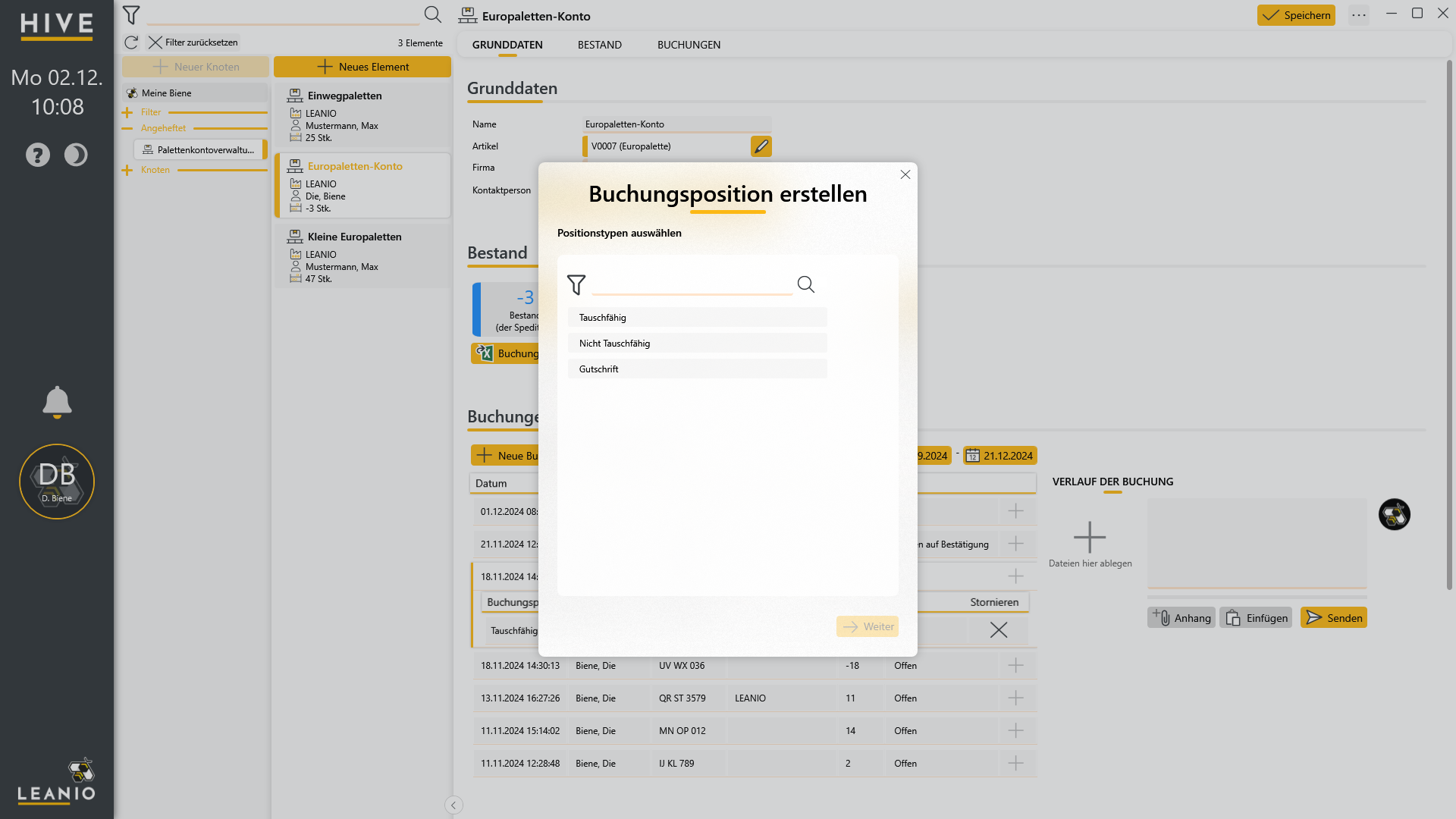Screen dimensions: 1456x819
Task: Click the dialog search magnifier icon
Action: point(806,284)
